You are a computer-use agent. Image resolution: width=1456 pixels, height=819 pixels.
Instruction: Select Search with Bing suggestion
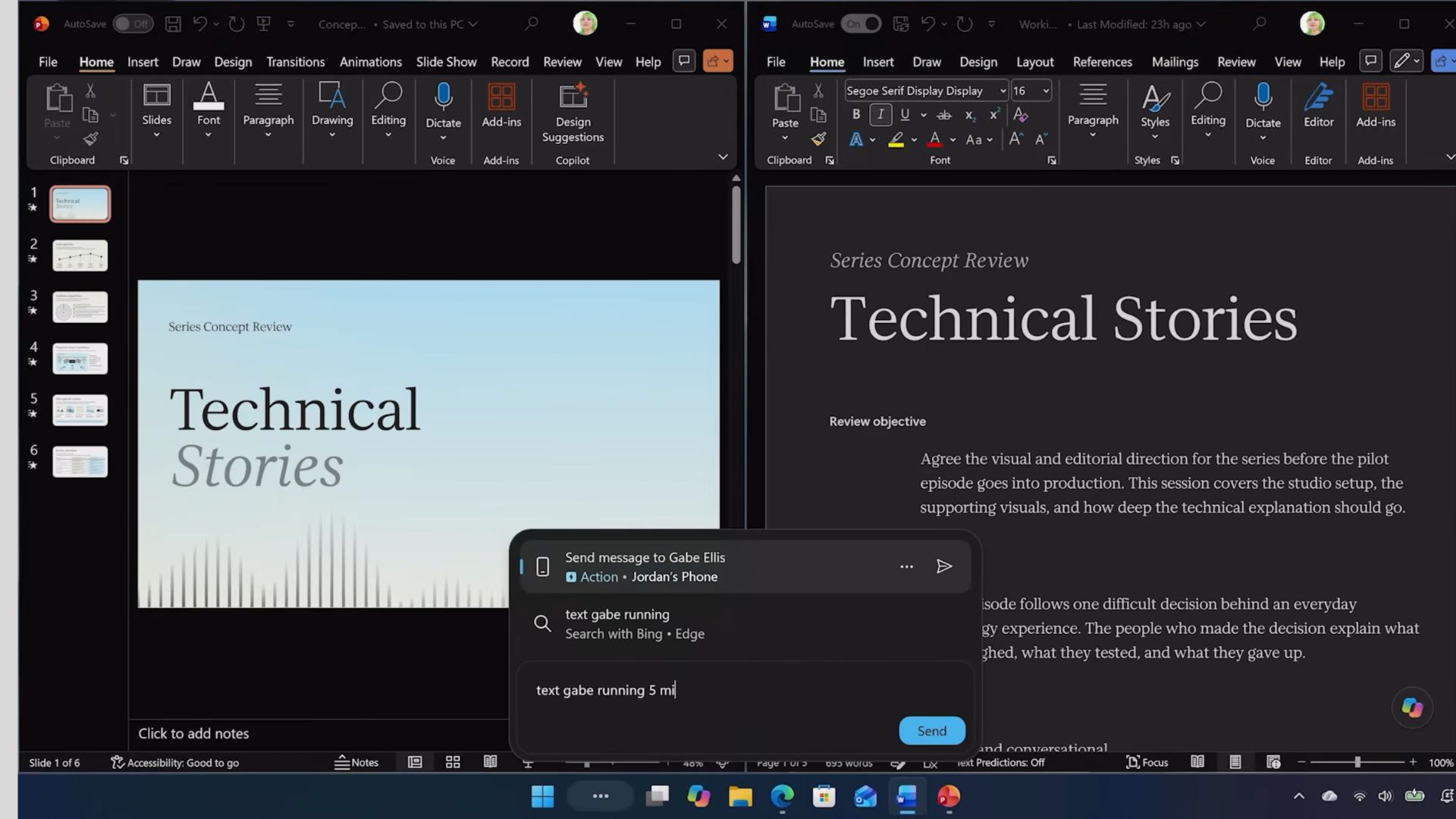point(745,624)
